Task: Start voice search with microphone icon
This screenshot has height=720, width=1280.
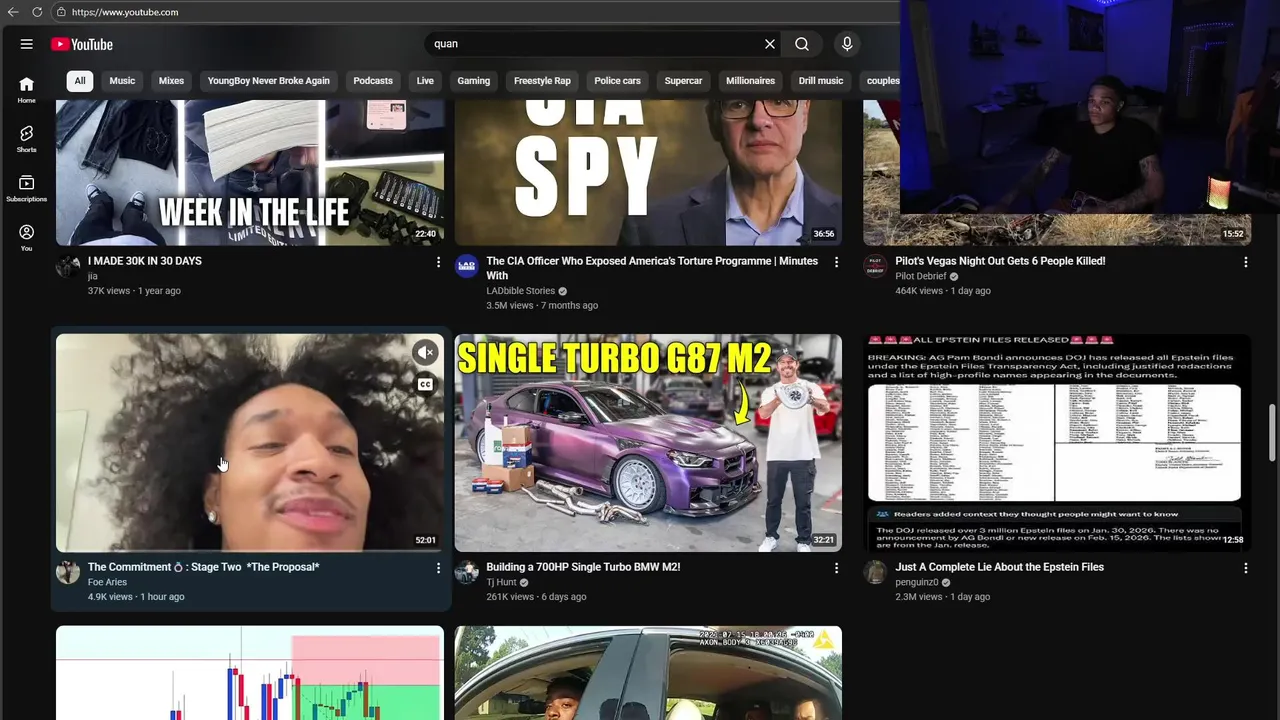Action: (x=847, y=44)
